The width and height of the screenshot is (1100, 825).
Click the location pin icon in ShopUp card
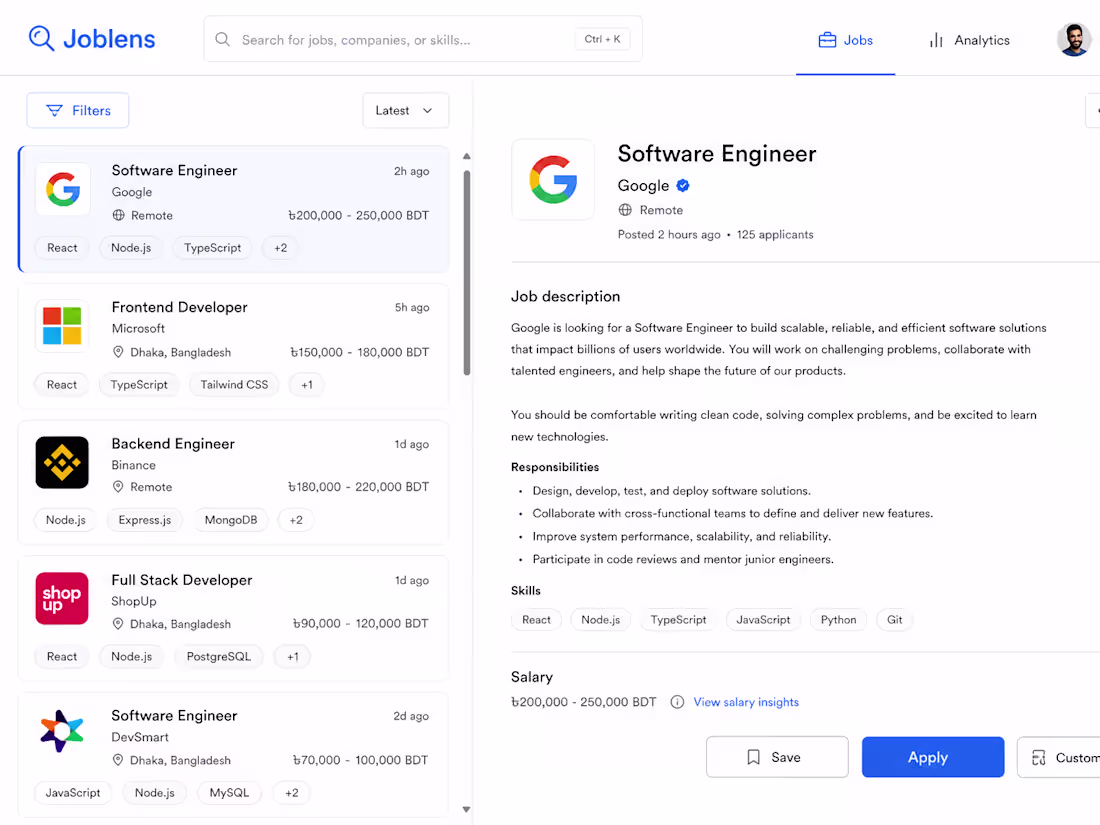tap(119, 624)
